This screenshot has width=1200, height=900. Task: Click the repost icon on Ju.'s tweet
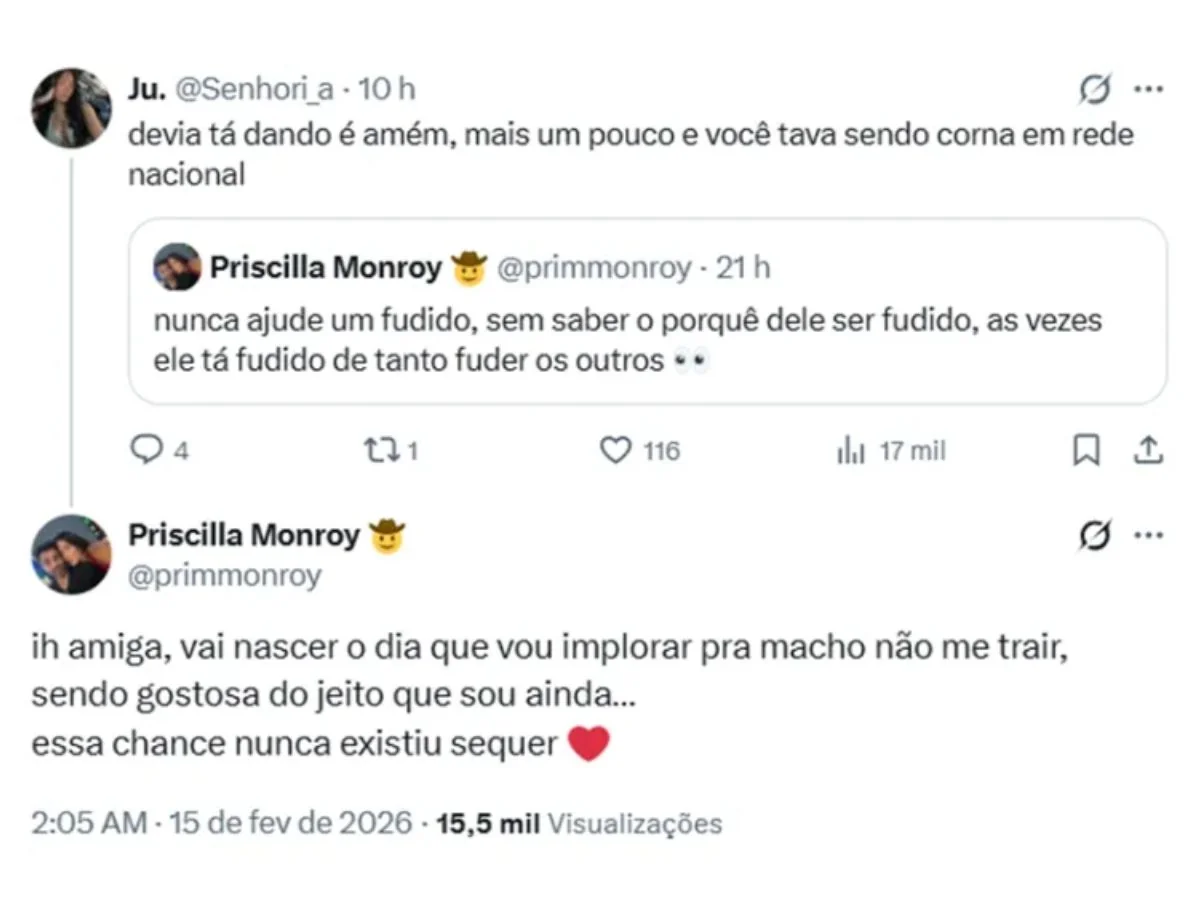click(x=380, y=452)
